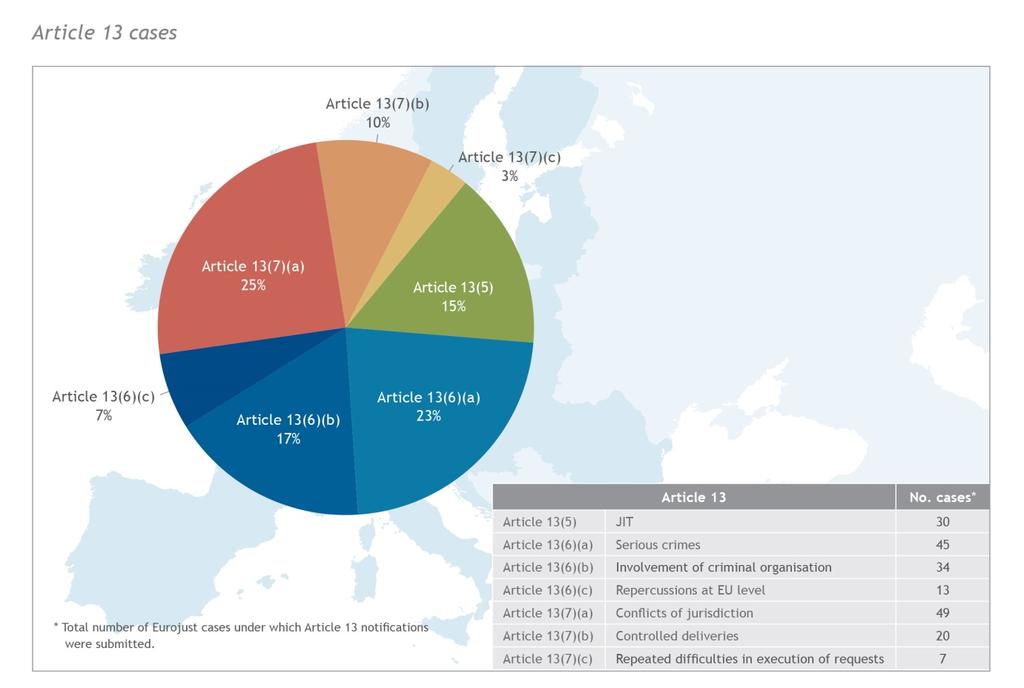Click the 'Article 13(5)' table cell
The width and height of the screenshot is (1024, 688).
click(549, 522)
